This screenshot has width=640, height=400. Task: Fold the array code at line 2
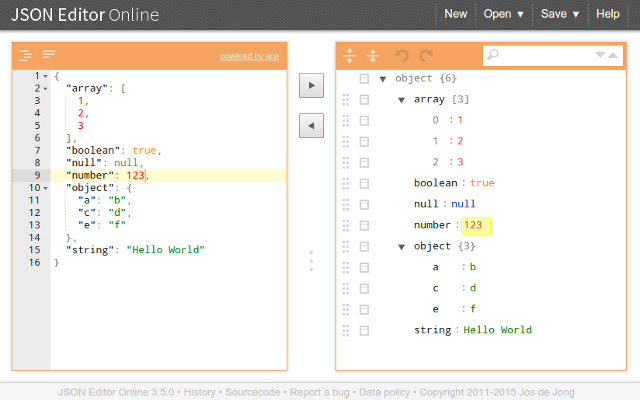[x=46, y=89]
